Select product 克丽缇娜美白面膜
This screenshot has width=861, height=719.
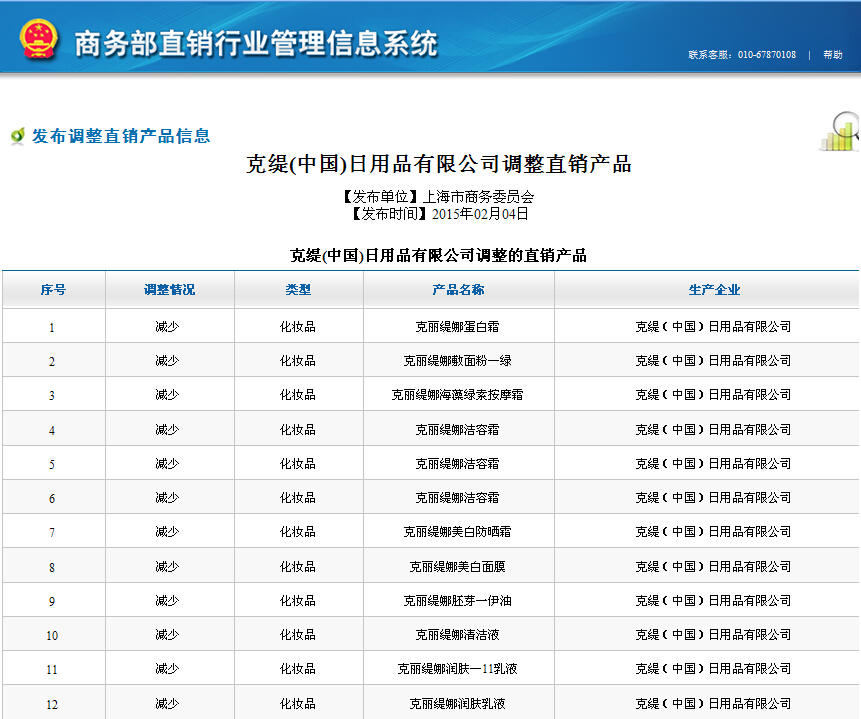pyautogui.click(x=457, y=567)
